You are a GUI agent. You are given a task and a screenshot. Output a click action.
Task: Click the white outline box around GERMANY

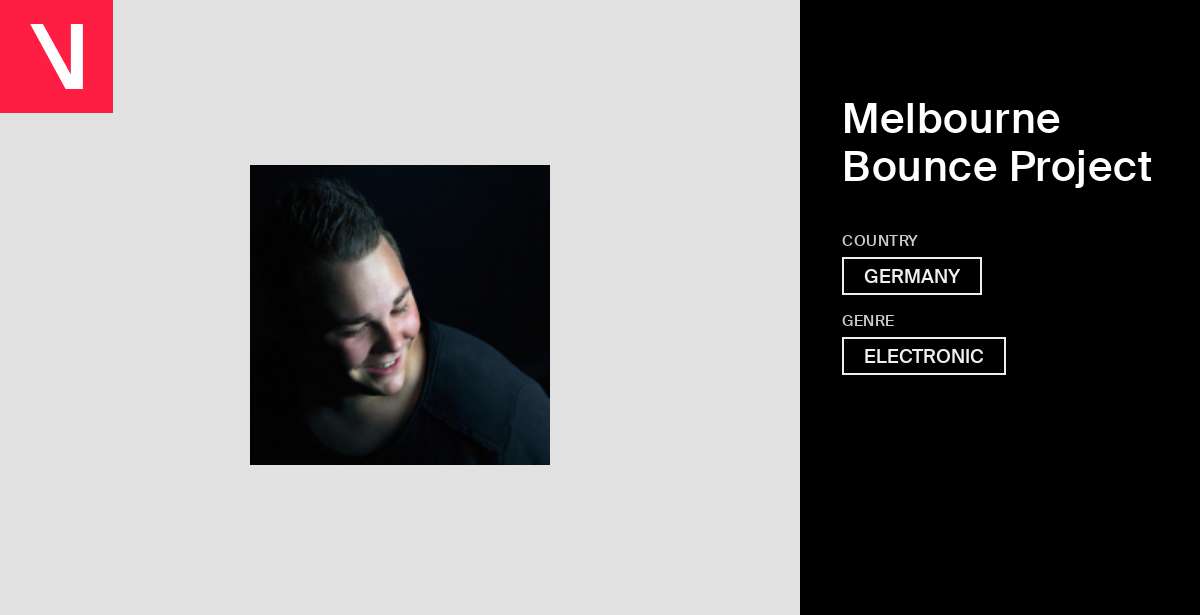[x=912, y=276]
